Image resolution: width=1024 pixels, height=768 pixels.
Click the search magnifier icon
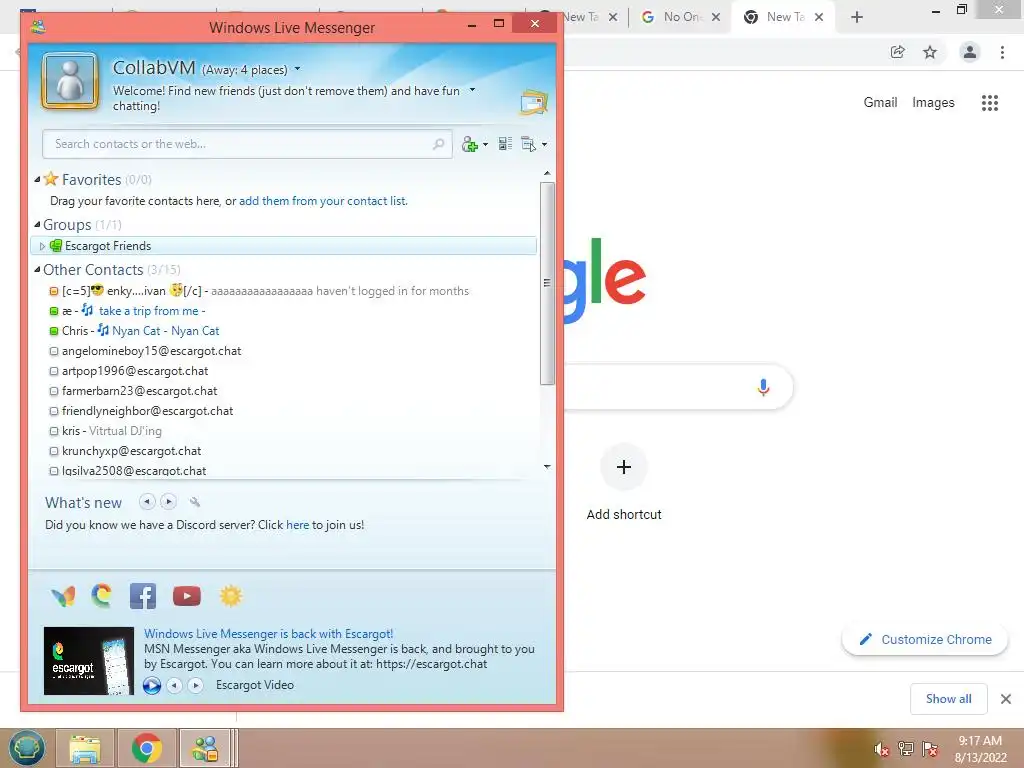tap(438, 144)
